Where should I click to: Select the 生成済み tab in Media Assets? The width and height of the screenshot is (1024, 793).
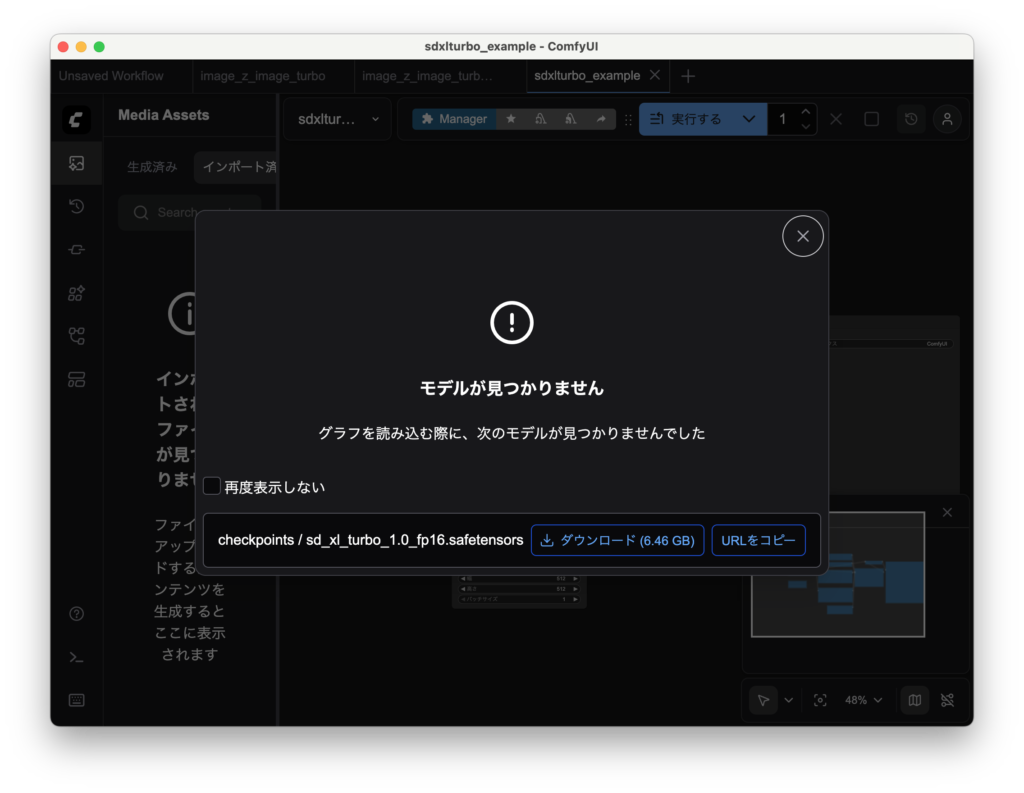pyautogui.click(x=152, y=167)
